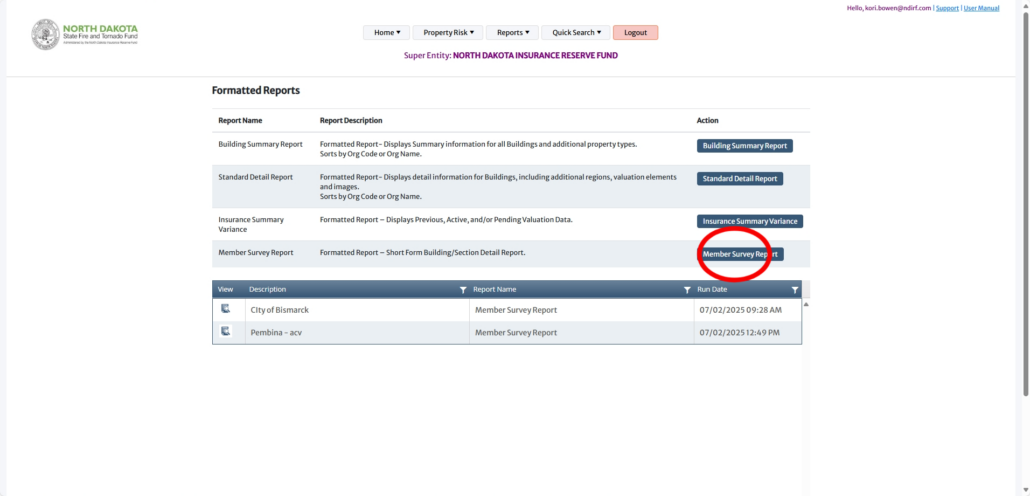Click the North Dakota state seal logo

coord(45,35)
